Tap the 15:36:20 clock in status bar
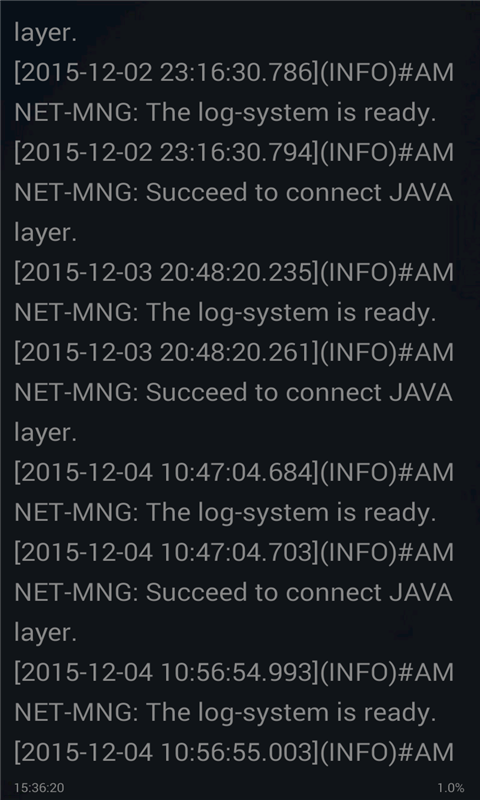Image resolution: width=480 pixels, height=800 pixels. pyautogui.click(x=39, y=788)
